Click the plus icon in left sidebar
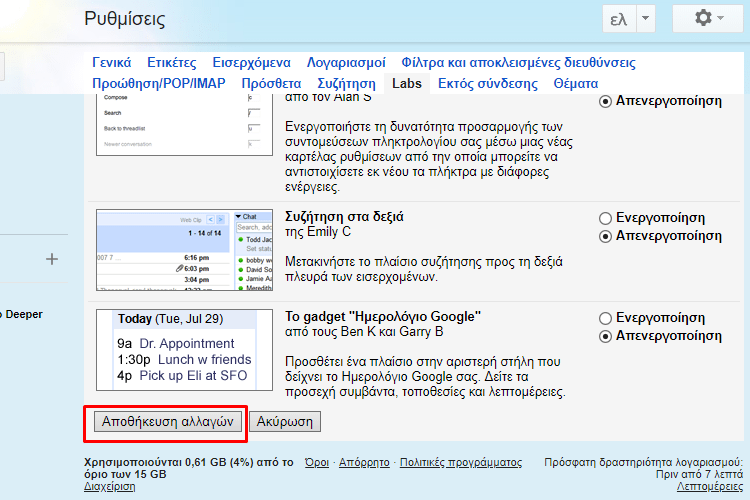Screen dimensions: 750x500 tap(52, 259)
